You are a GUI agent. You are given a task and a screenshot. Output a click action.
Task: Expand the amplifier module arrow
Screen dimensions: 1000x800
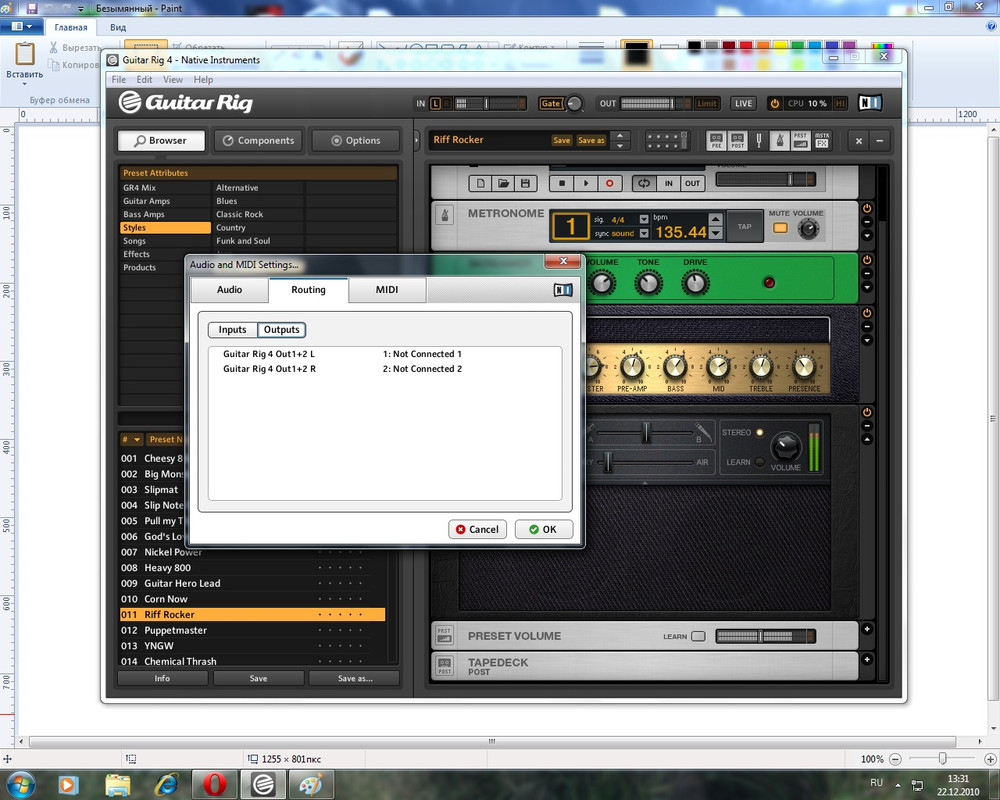(867, 341)
